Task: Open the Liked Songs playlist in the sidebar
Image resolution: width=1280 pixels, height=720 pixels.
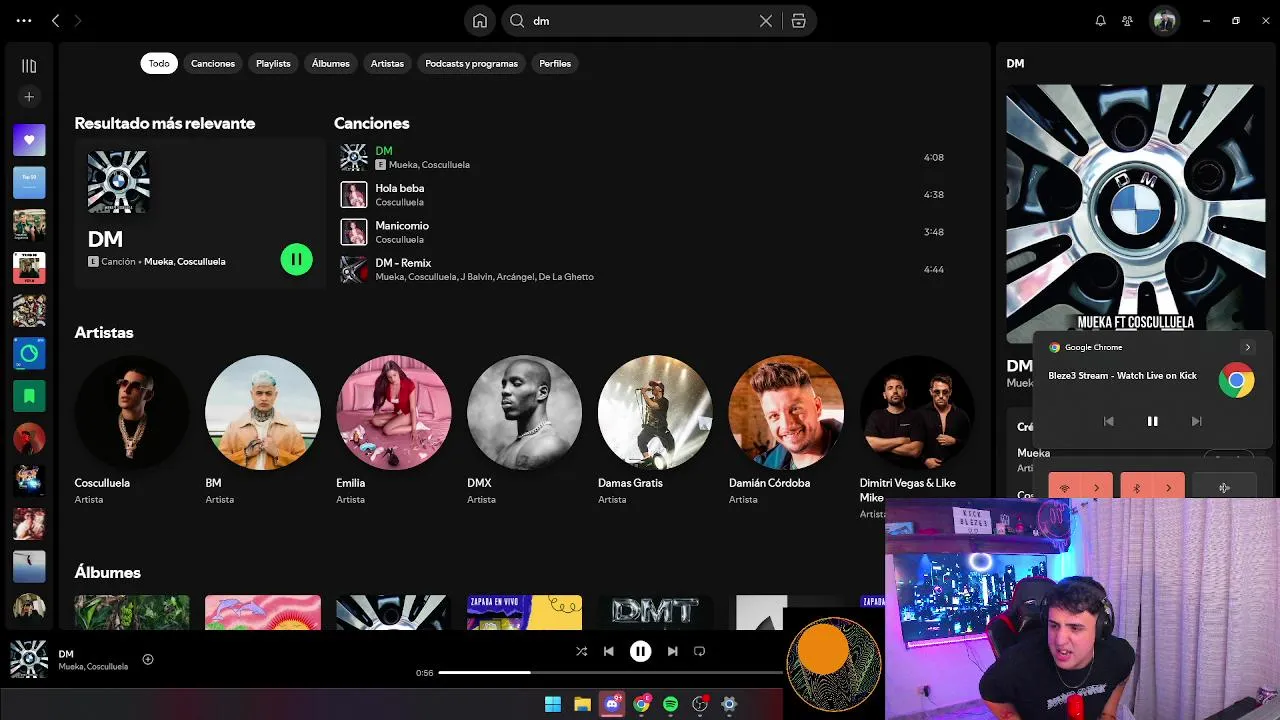Action: click(x=29, y=140)
